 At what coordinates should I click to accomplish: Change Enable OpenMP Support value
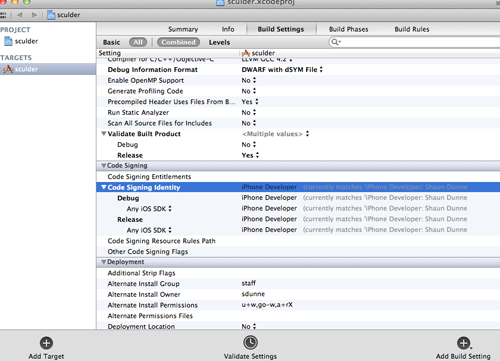point(249,80)
